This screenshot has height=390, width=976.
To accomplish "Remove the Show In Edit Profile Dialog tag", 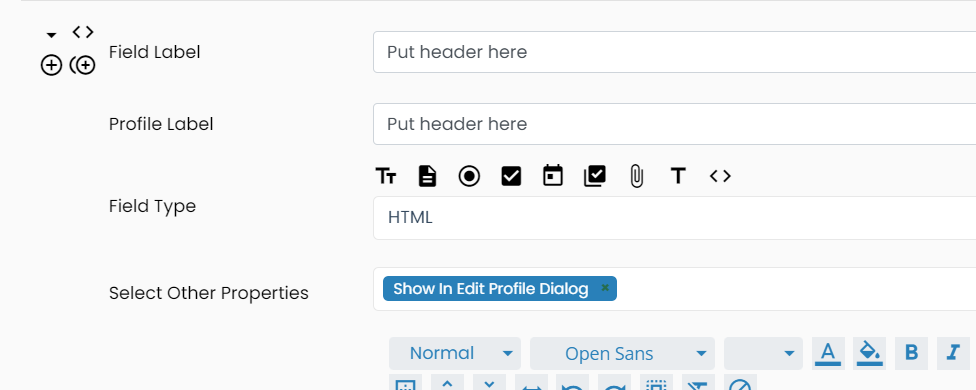I will click(604, 288).
